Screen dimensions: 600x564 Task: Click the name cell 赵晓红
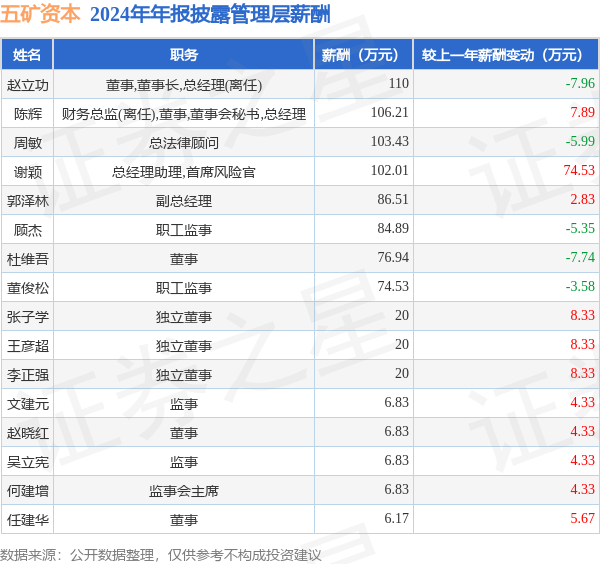pyautogui.click(x=28, y=433)
